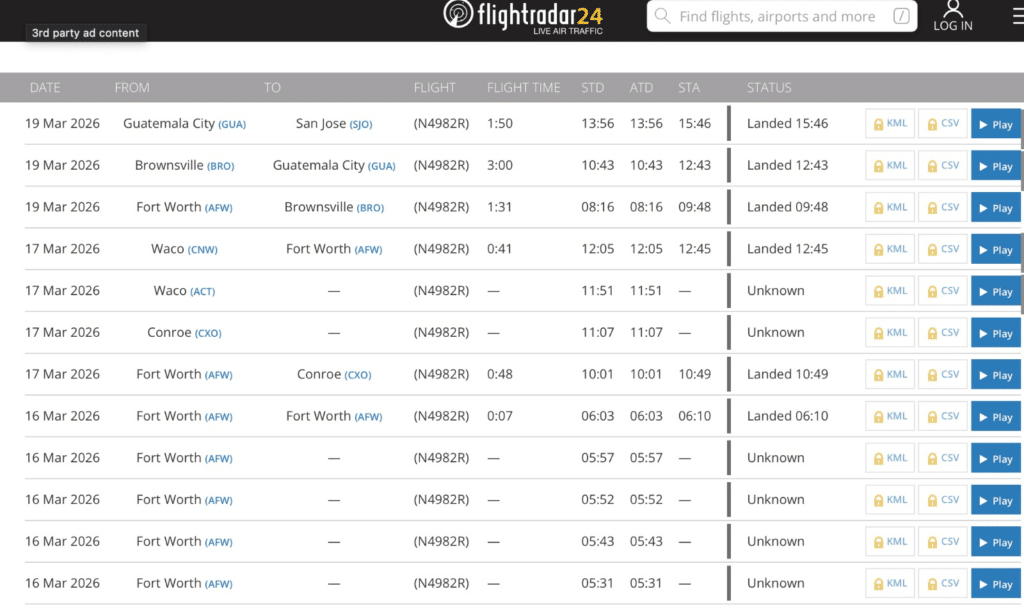
Task: Click the DATE column header
Action: pyautogui.click(x=45, y=88)
